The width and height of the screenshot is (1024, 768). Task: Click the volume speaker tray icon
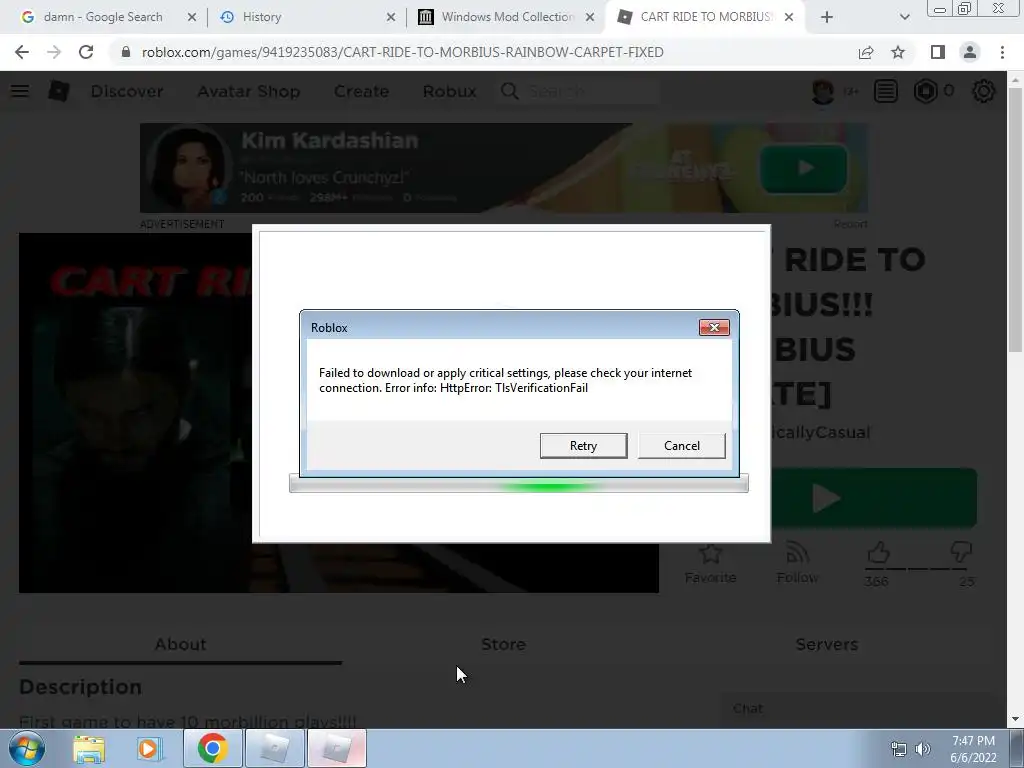[923, 749]
